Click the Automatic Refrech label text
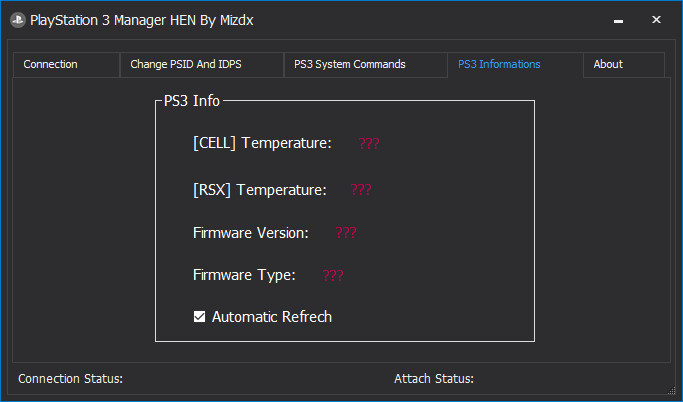683x402 pixels. point(272,317)
